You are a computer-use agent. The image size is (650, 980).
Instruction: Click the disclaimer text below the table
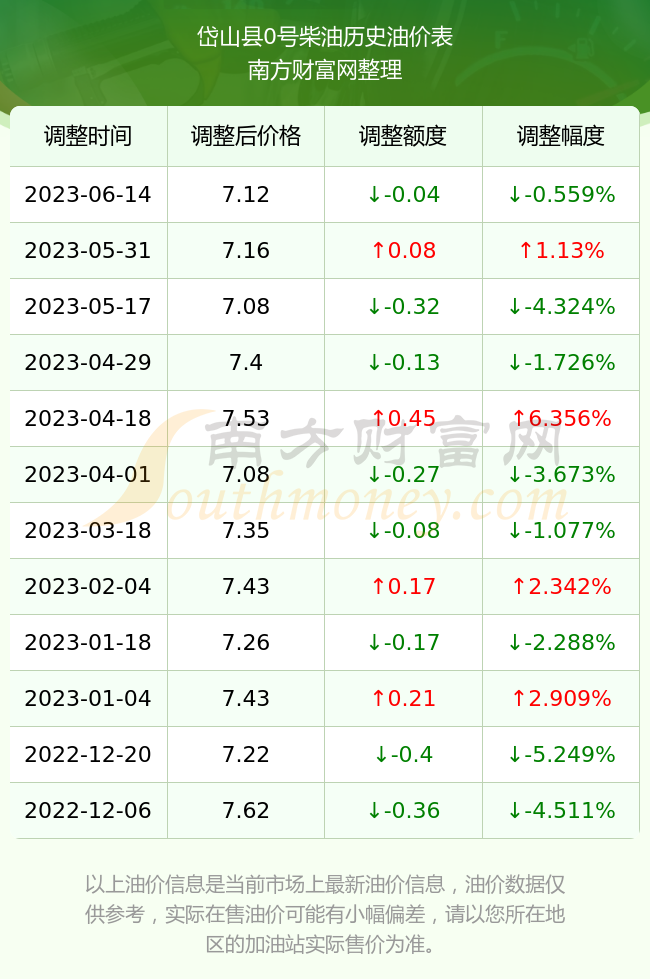point(325,914)
